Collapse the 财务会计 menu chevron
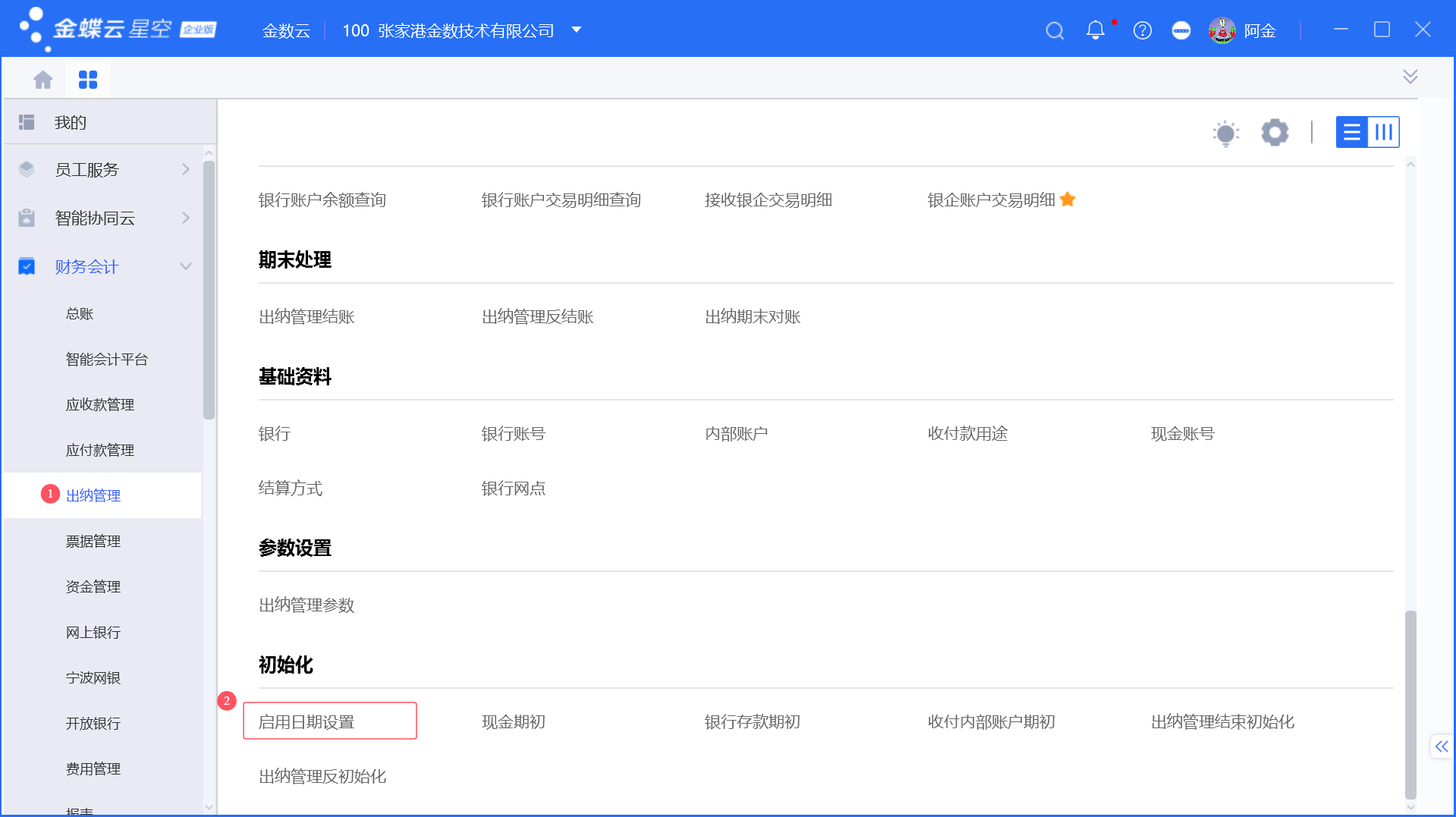This screenshot has width=1456, height=817. (186, 266)
